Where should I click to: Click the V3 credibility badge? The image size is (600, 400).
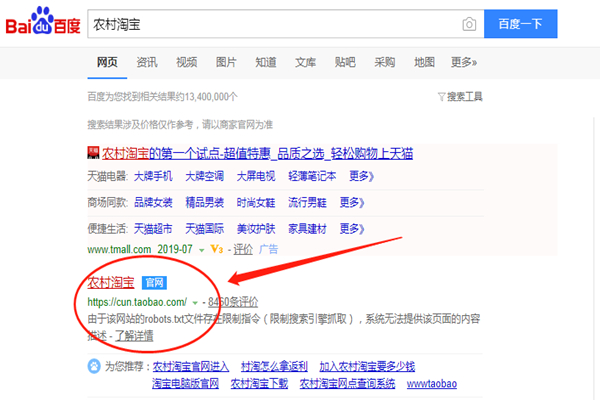pyautogui.click(x=217, y=250)
